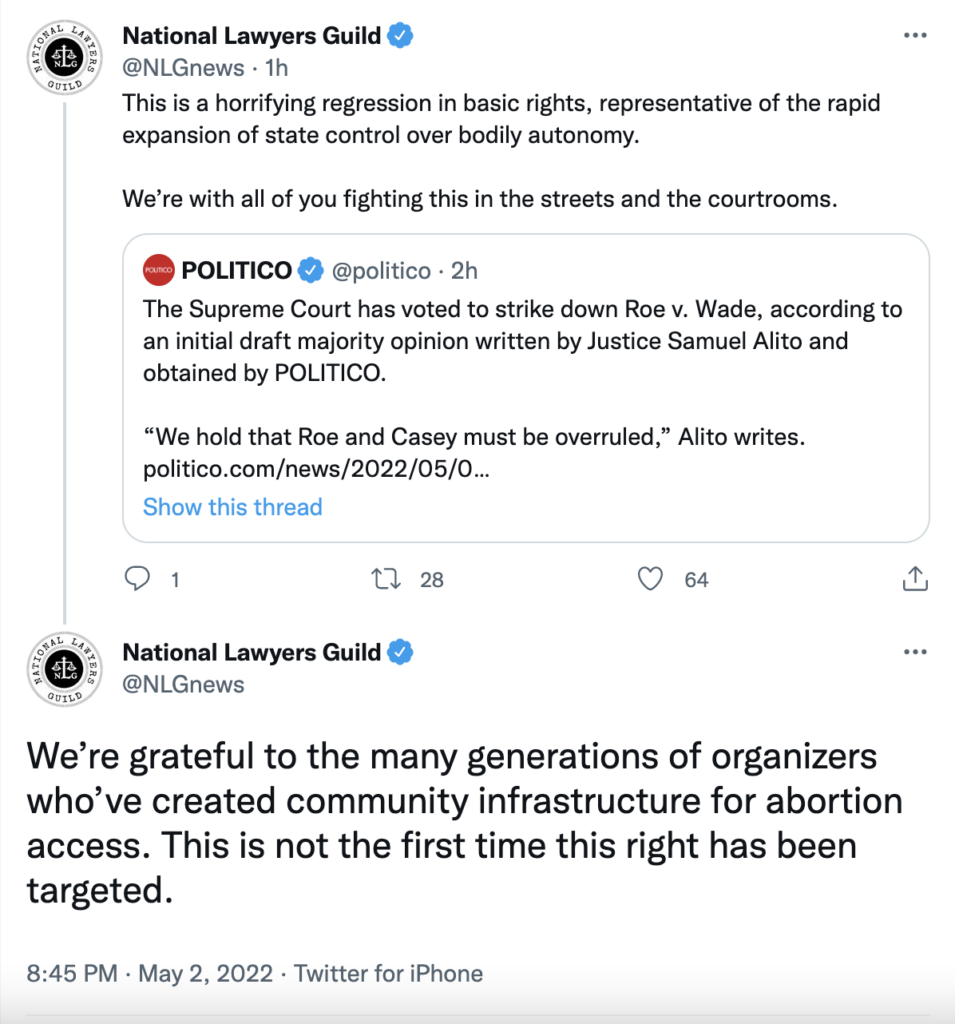Click the reply speech bubble icon
The height and width of the screenshot is (1024, 955).
pyautogui.click(x=139, y=579)
